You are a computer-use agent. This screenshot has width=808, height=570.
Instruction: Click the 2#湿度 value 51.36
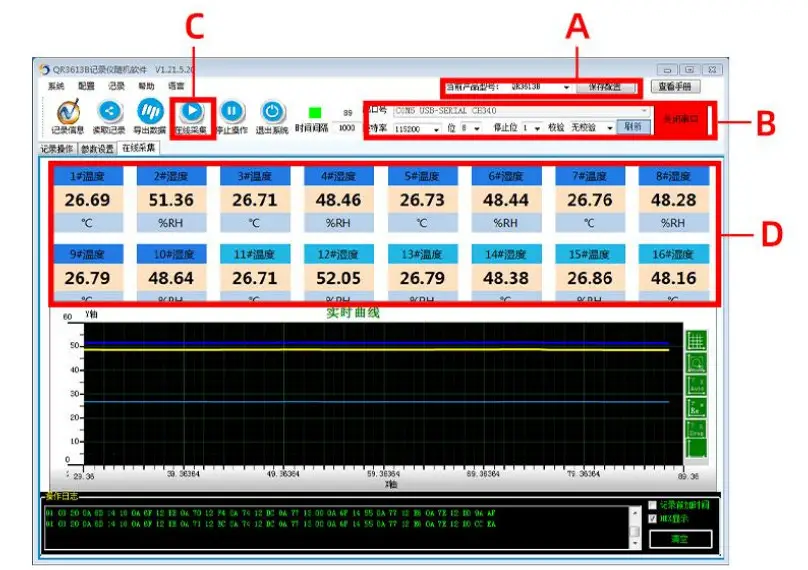(171, 200)
